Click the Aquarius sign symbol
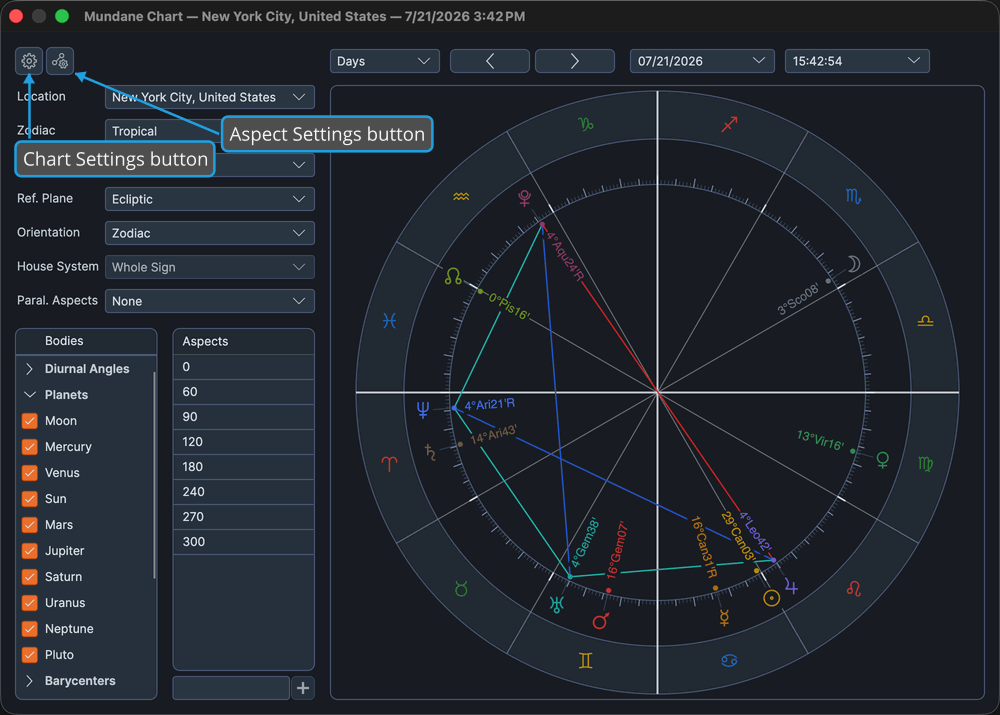This screenshot has height=715, width=1000. (461, 196)
